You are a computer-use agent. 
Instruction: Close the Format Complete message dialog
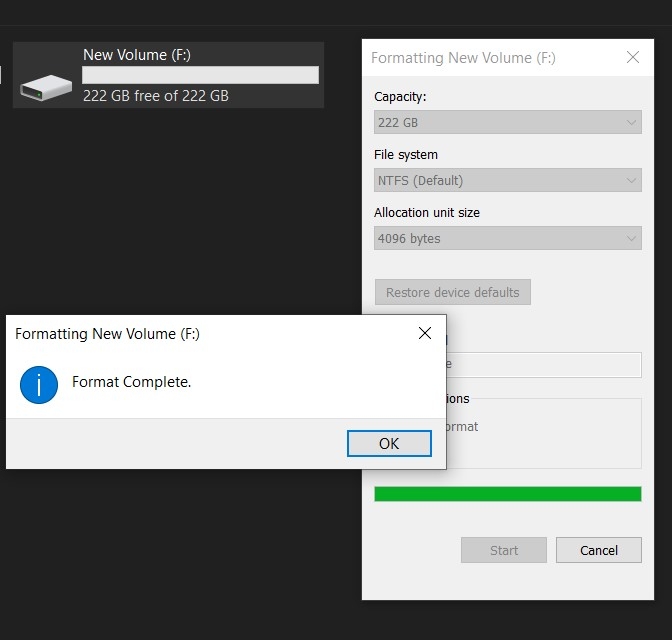click(x=425, y=333)
